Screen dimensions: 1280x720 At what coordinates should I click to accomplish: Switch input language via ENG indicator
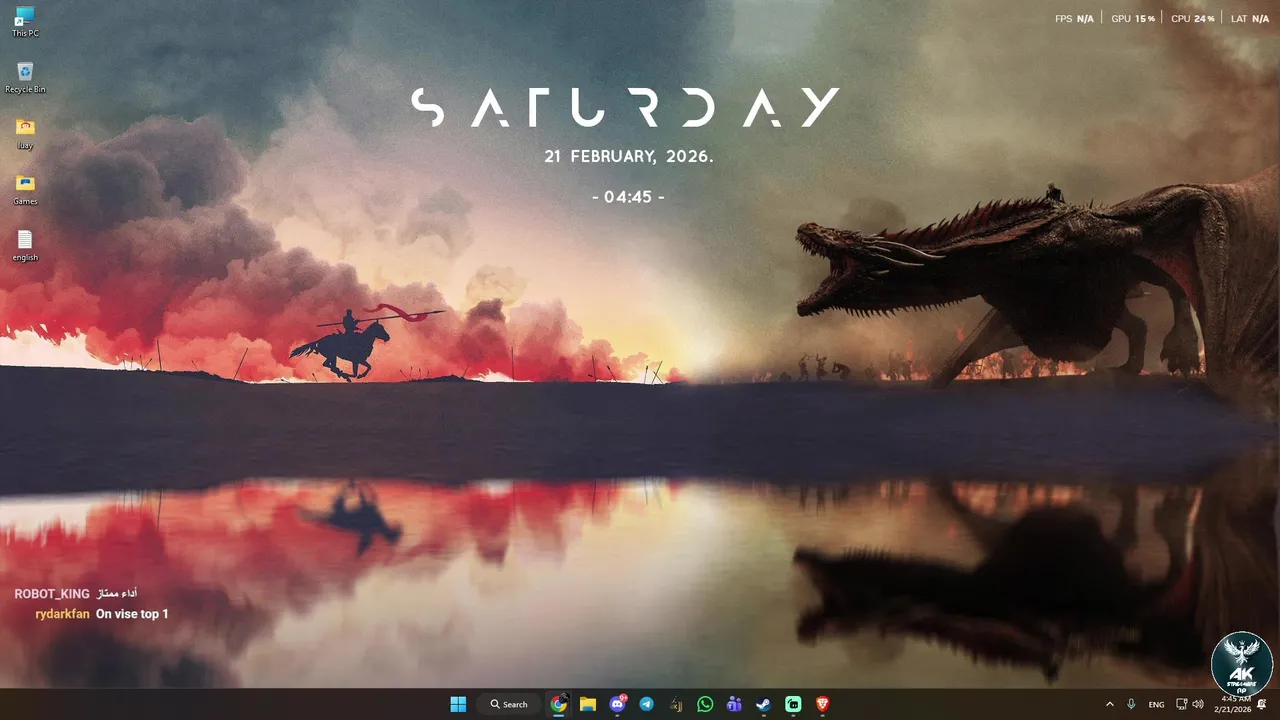click(1156, 704)
